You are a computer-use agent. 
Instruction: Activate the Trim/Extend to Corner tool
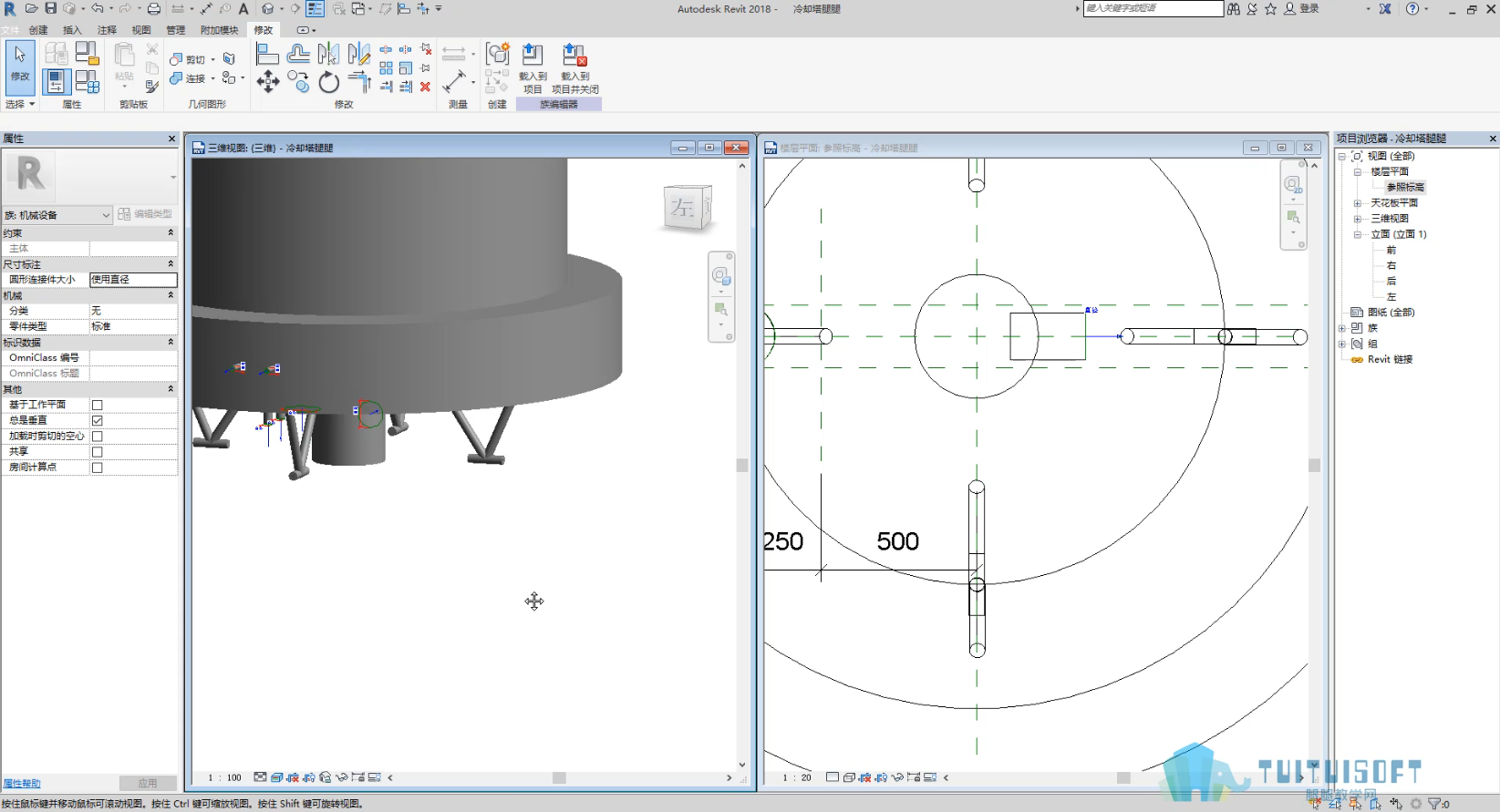coord(359,82)
